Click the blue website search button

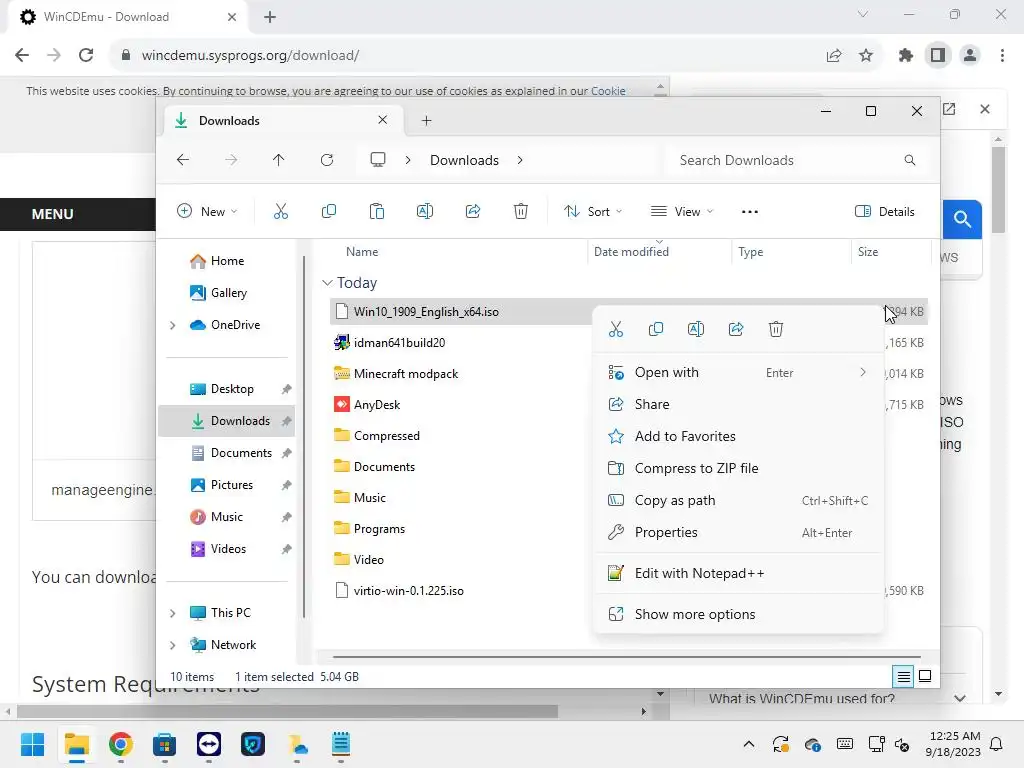coord(962,219)
